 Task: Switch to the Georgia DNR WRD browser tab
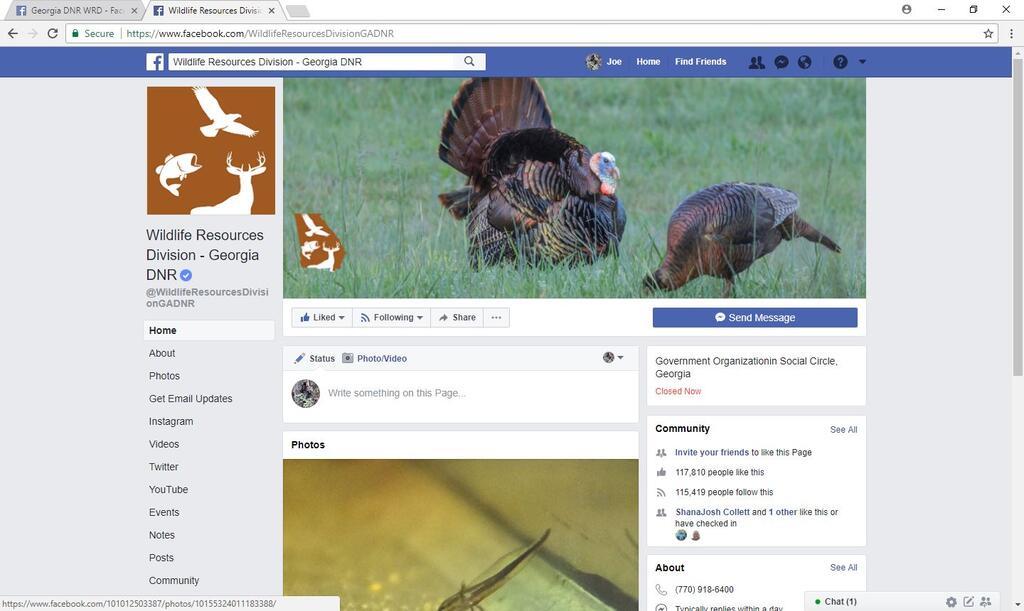[77, 10]
